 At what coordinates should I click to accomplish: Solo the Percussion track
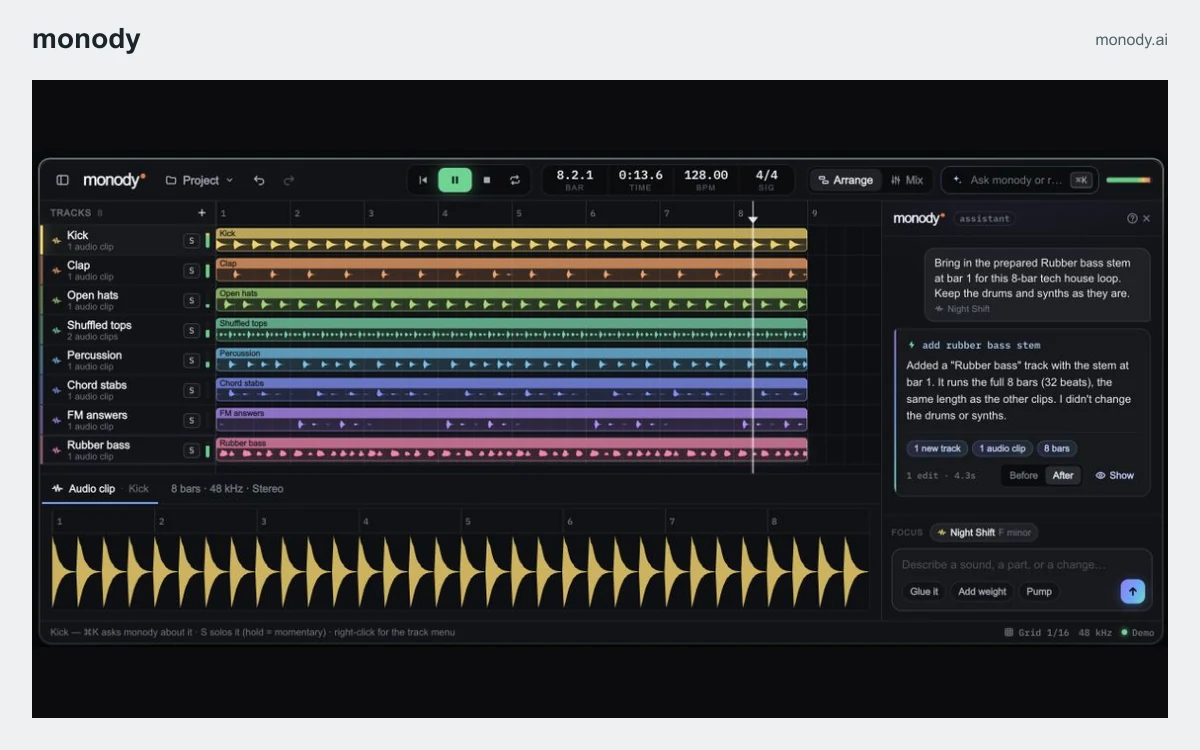pyautogui.click(x=190, y=360)
